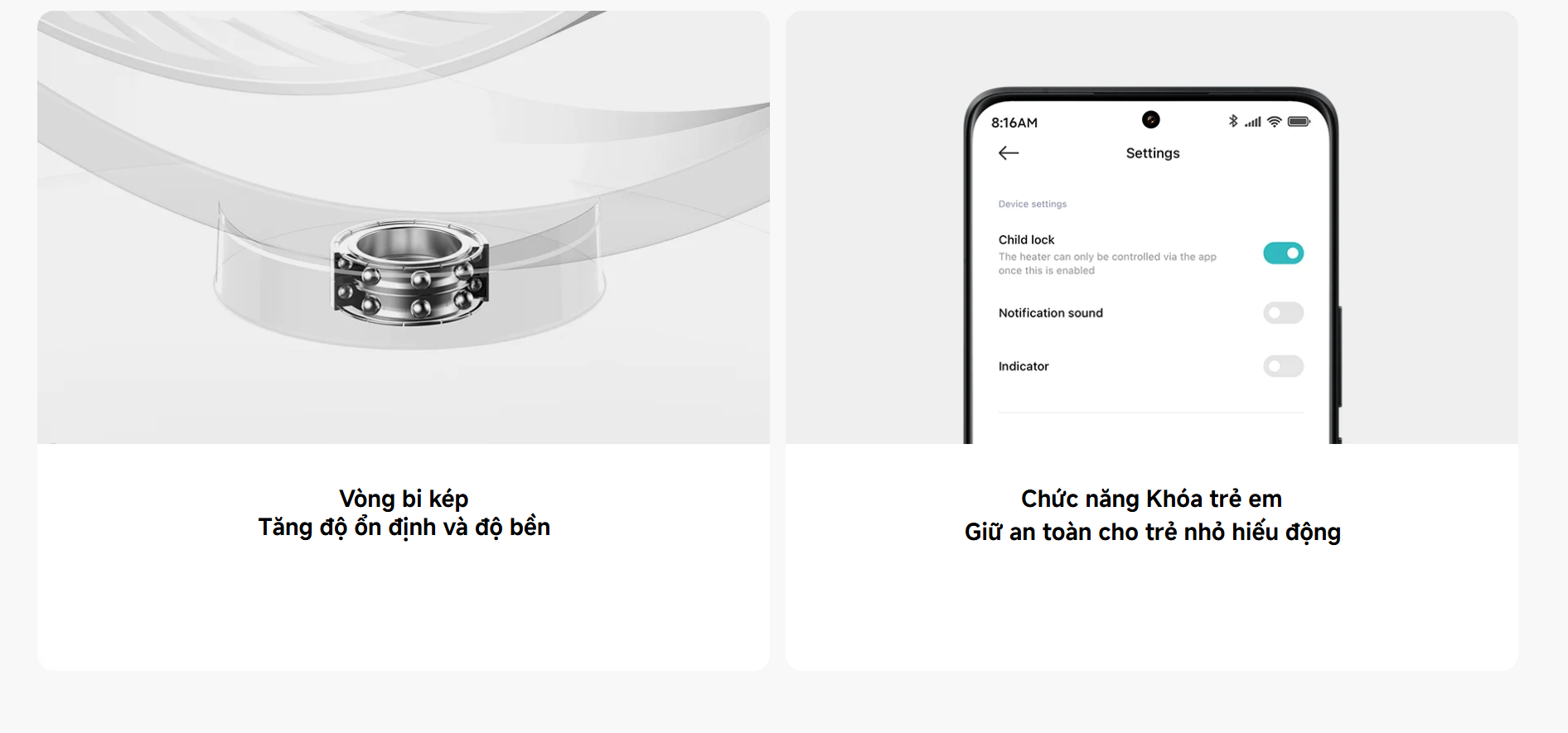Image resolution: width=1568 pixels, height=733 pixels.
Task: Click the Device settings section header
Action: click(x=1033, y=204)
